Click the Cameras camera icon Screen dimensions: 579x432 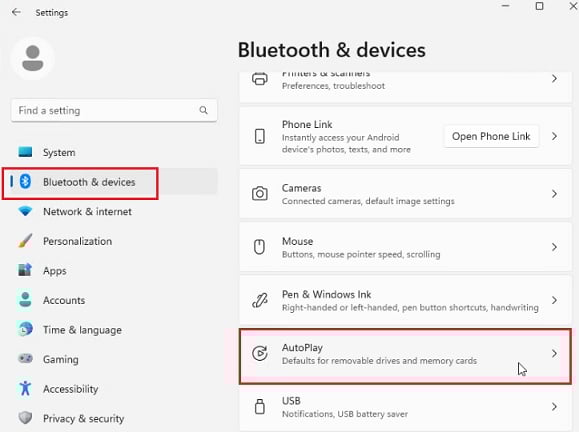[x=260, y=193]
